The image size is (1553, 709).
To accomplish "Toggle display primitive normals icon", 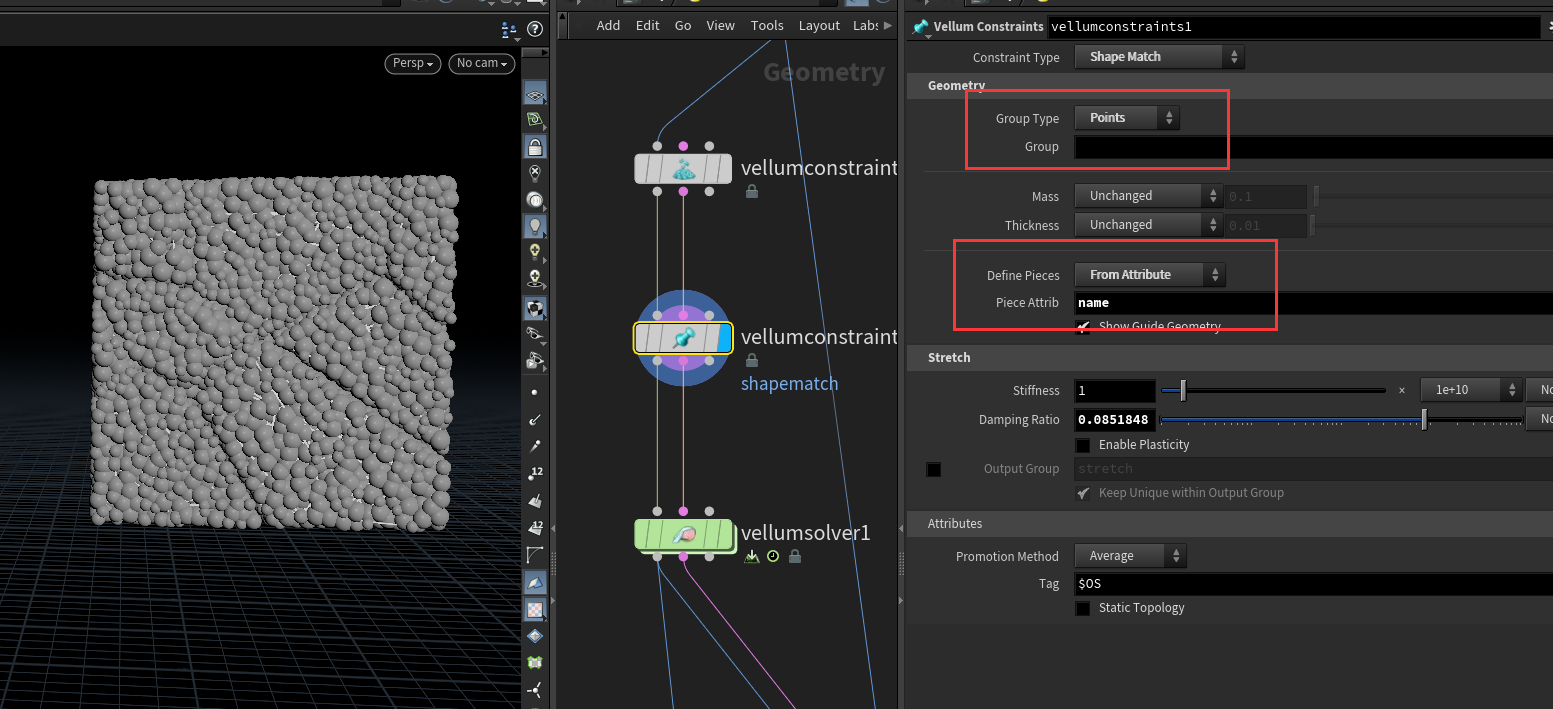I will (x=535, y=499).
